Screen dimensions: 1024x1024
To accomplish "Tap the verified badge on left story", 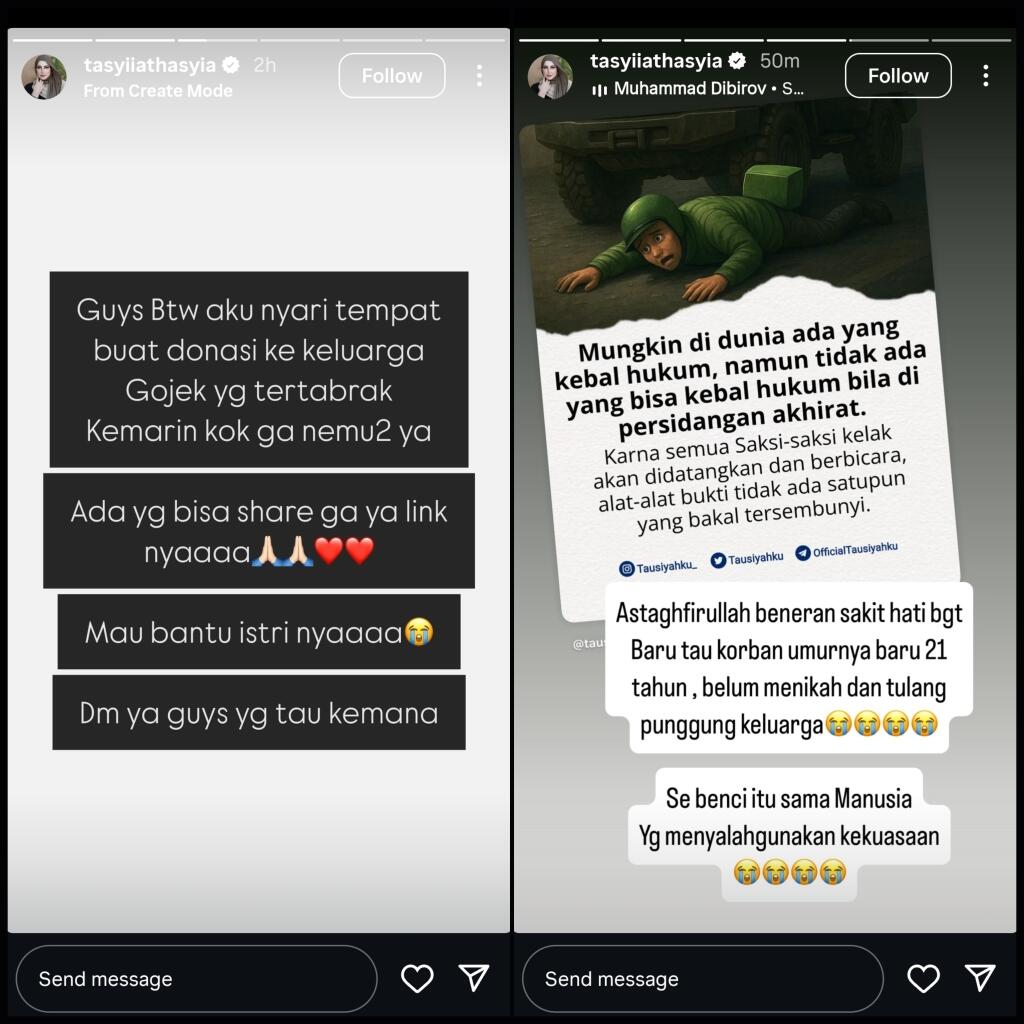I will [x=231, y=65].
